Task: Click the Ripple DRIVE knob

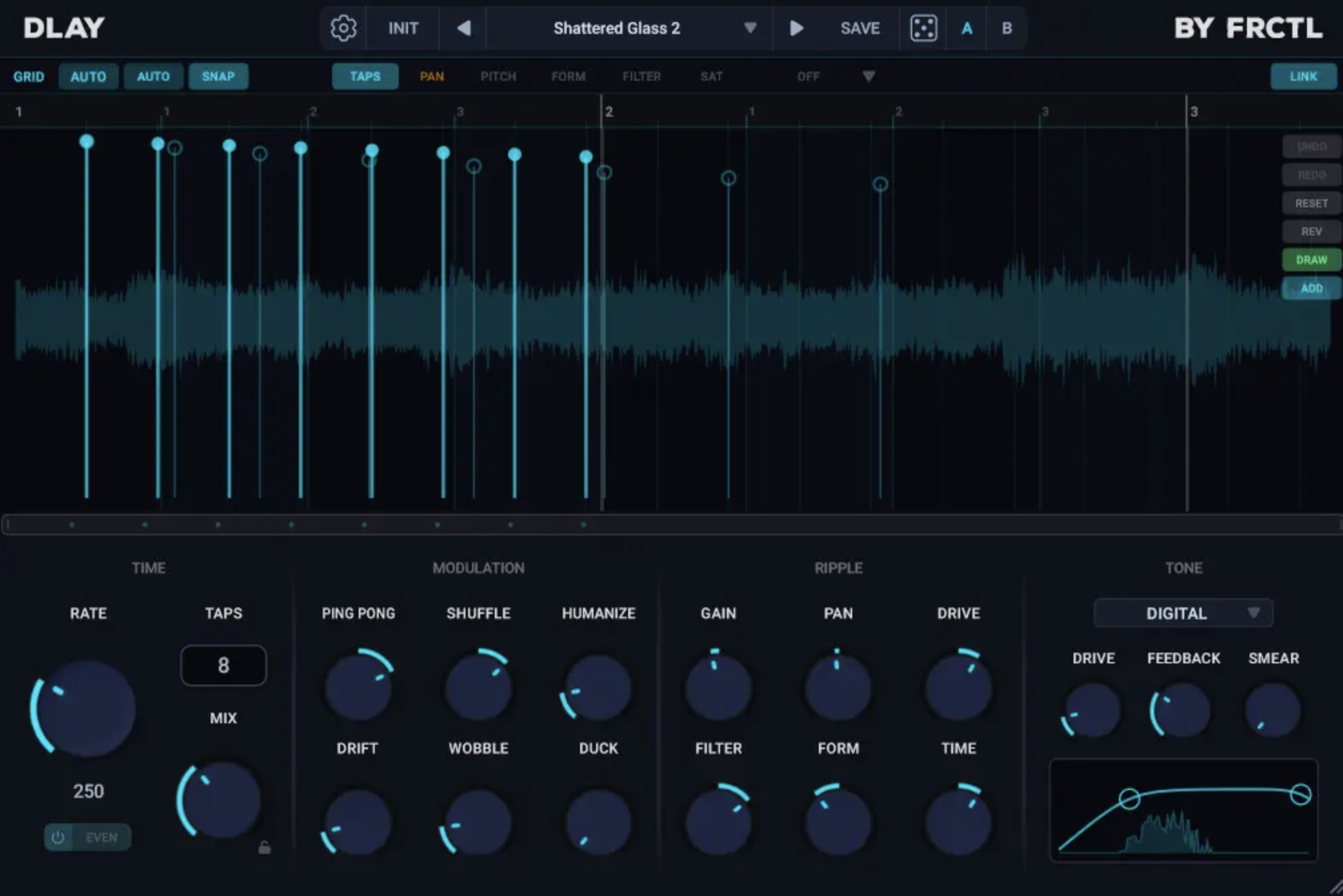Action: pos(958,687)
